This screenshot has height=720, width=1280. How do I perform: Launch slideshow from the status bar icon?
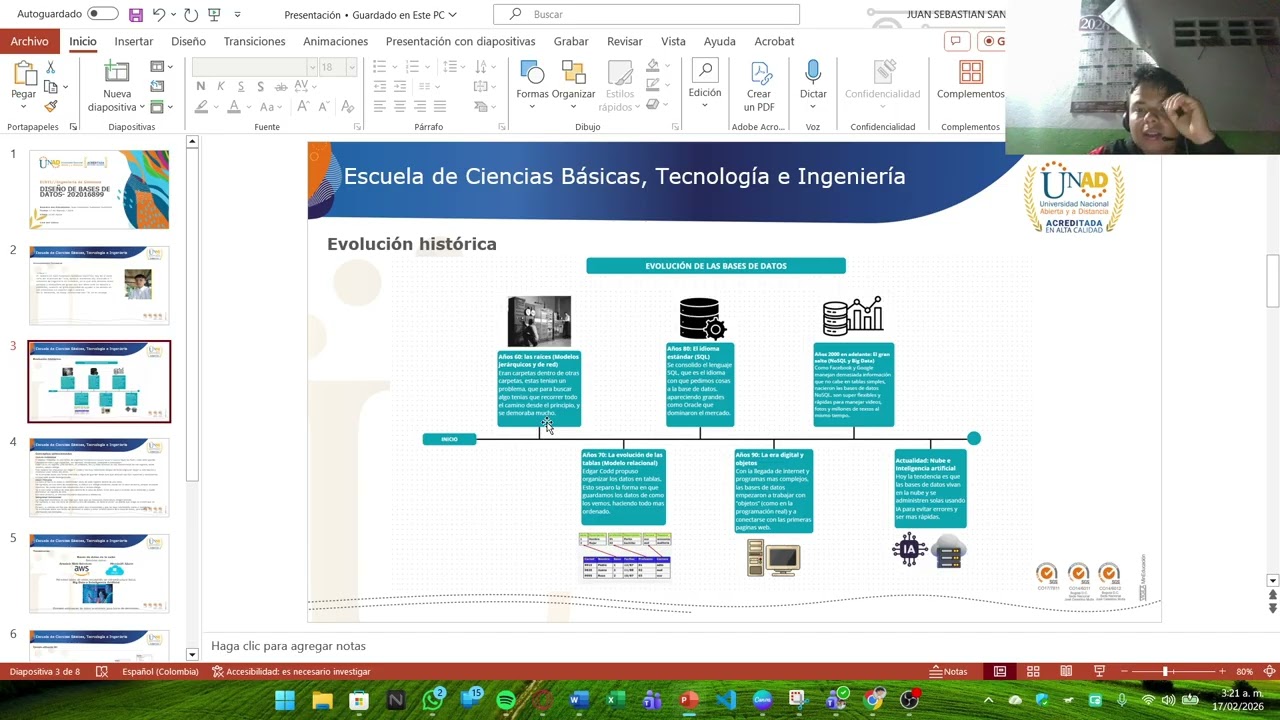pos(1099,671)
